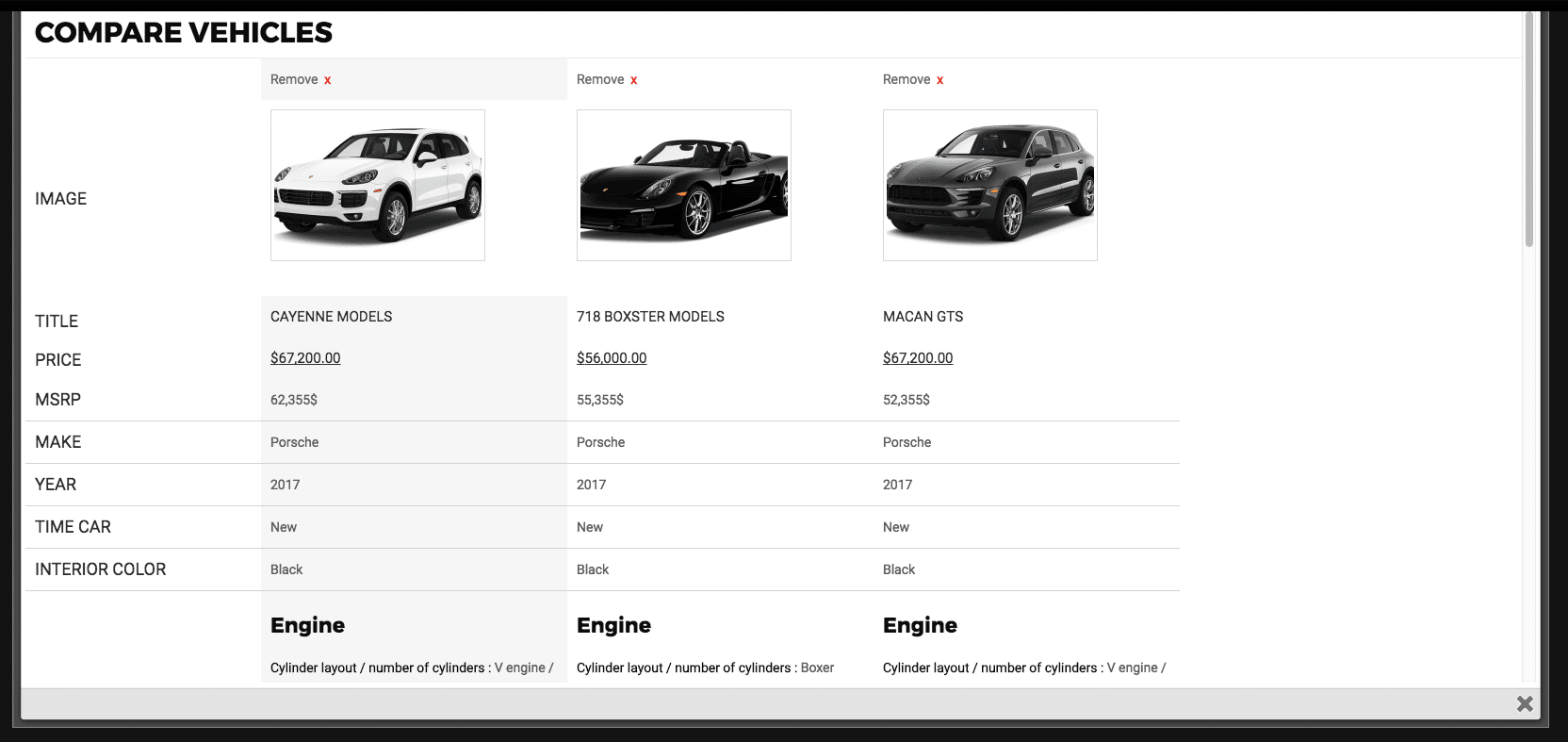This screenshot has width=1568, height=742.
Task: Open the black 718 Boxster thumbnail image
Action: tap(684, 185)
